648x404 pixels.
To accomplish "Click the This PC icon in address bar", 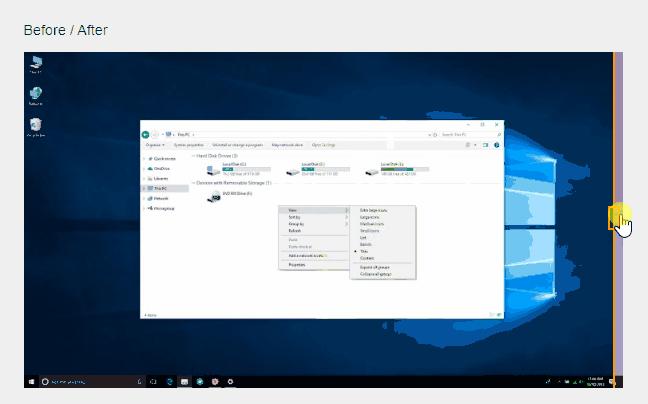I will click(169, 134).
